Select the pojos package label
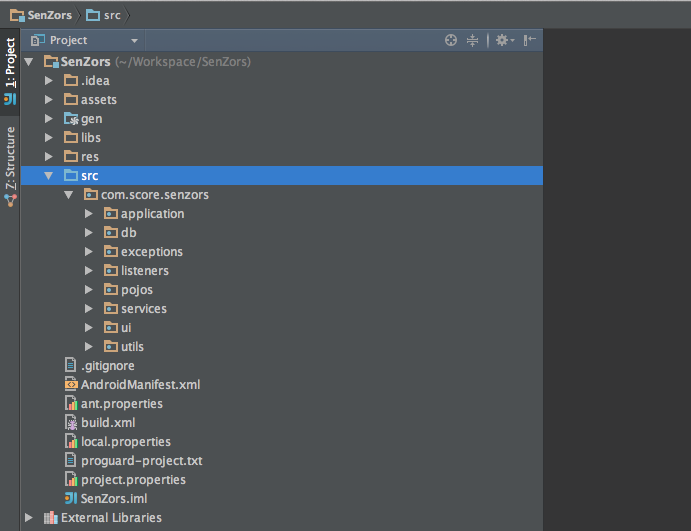 (x=137, y=290)
